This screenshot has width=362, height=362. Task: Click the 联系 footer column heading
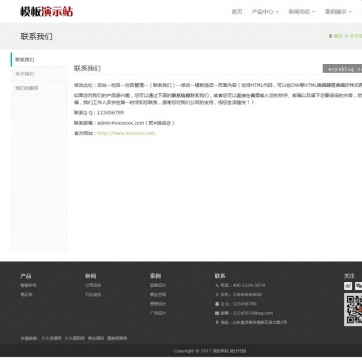[220, 276]
